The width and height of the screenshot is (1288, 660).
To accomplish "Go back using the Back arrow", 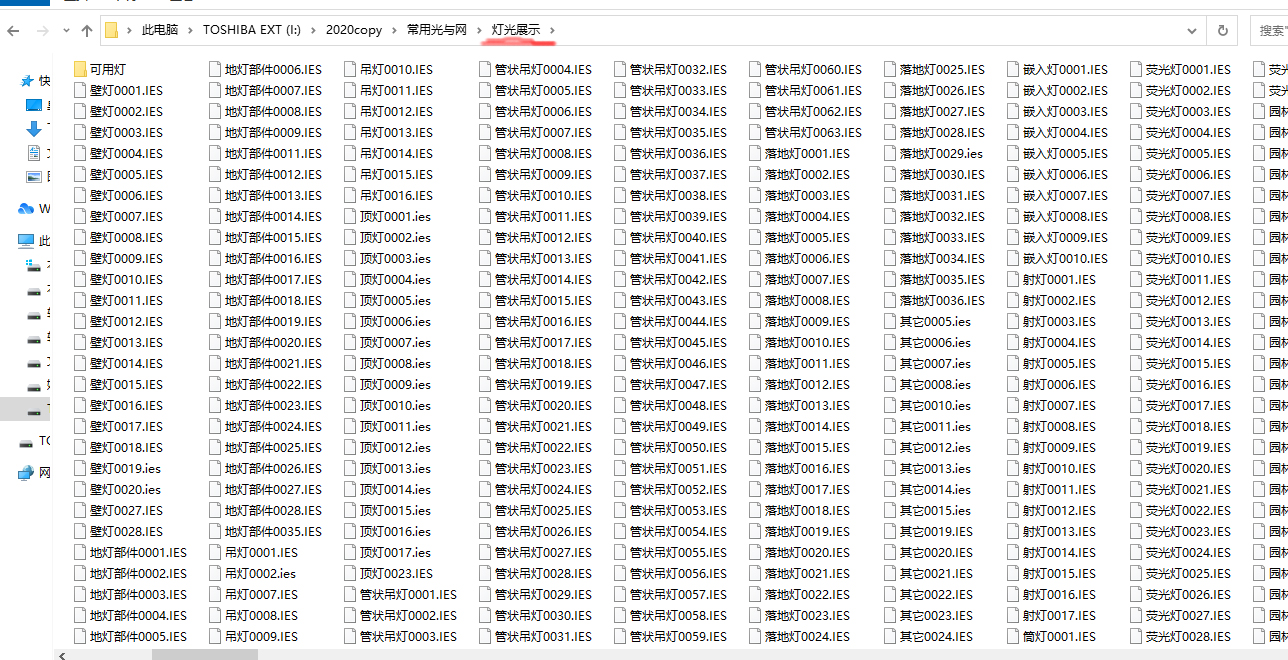I will pyautogui.click(x=13, y=31).
